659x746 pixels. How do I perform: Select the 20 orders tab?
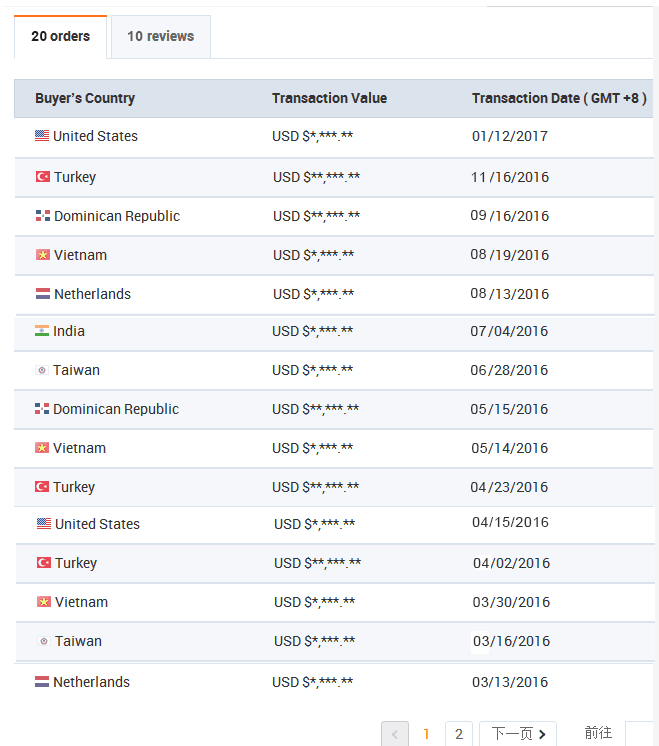(x=60, y=37)
